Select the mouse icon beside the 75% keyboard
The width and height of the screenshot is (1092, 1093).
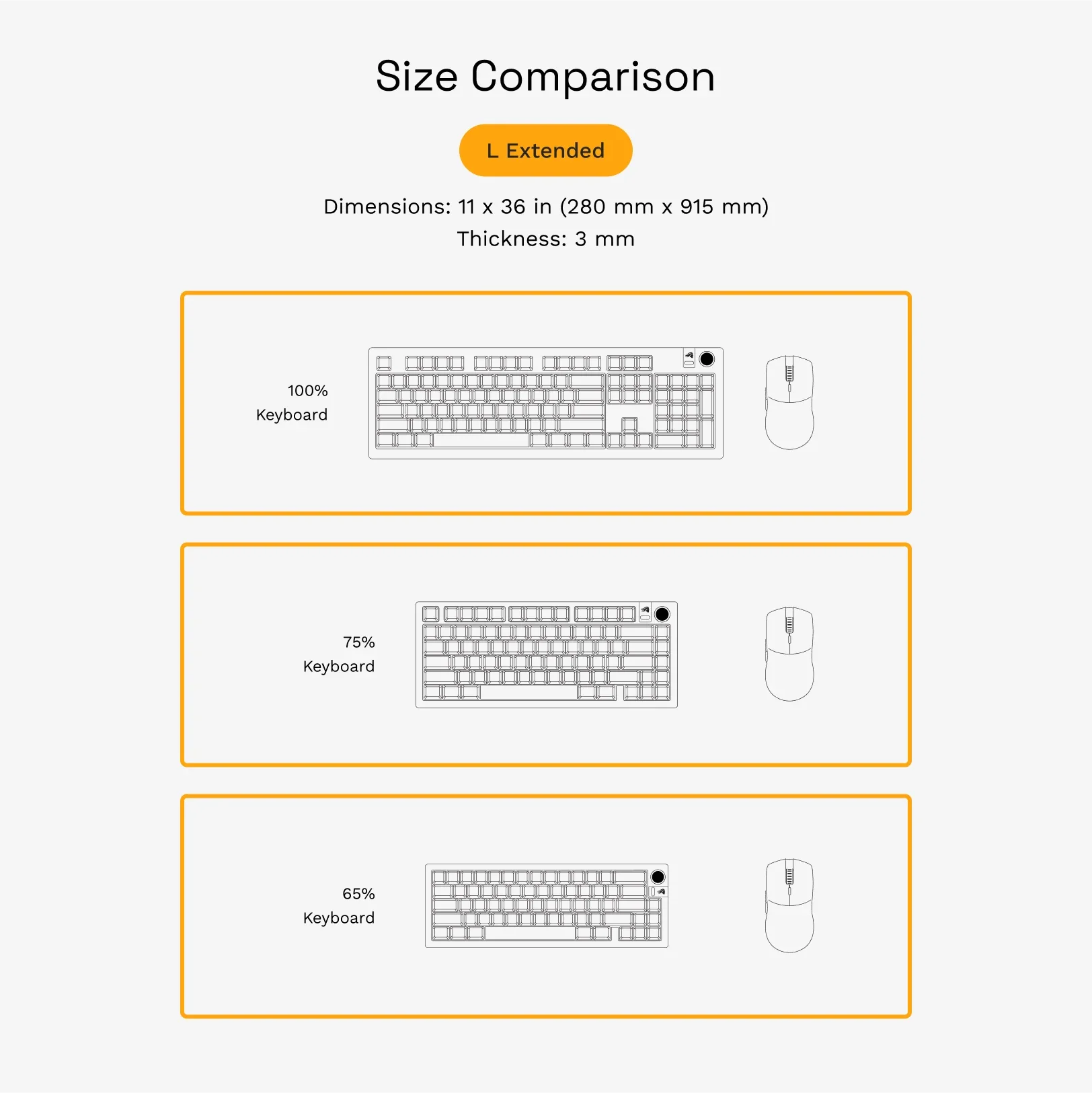click(789, 654)
